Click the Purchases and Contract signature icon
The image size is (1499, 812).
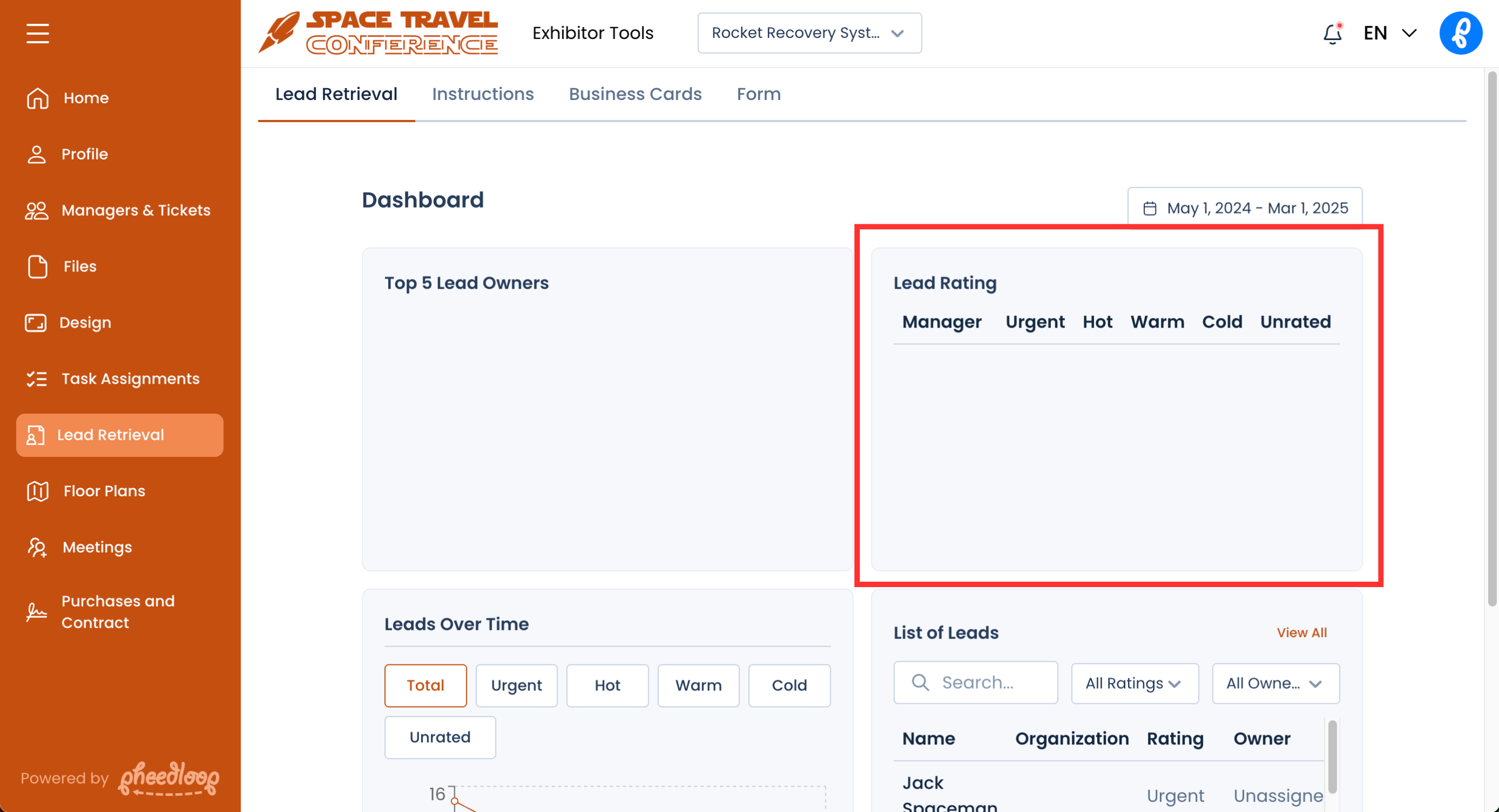click(x=37, y=612)
